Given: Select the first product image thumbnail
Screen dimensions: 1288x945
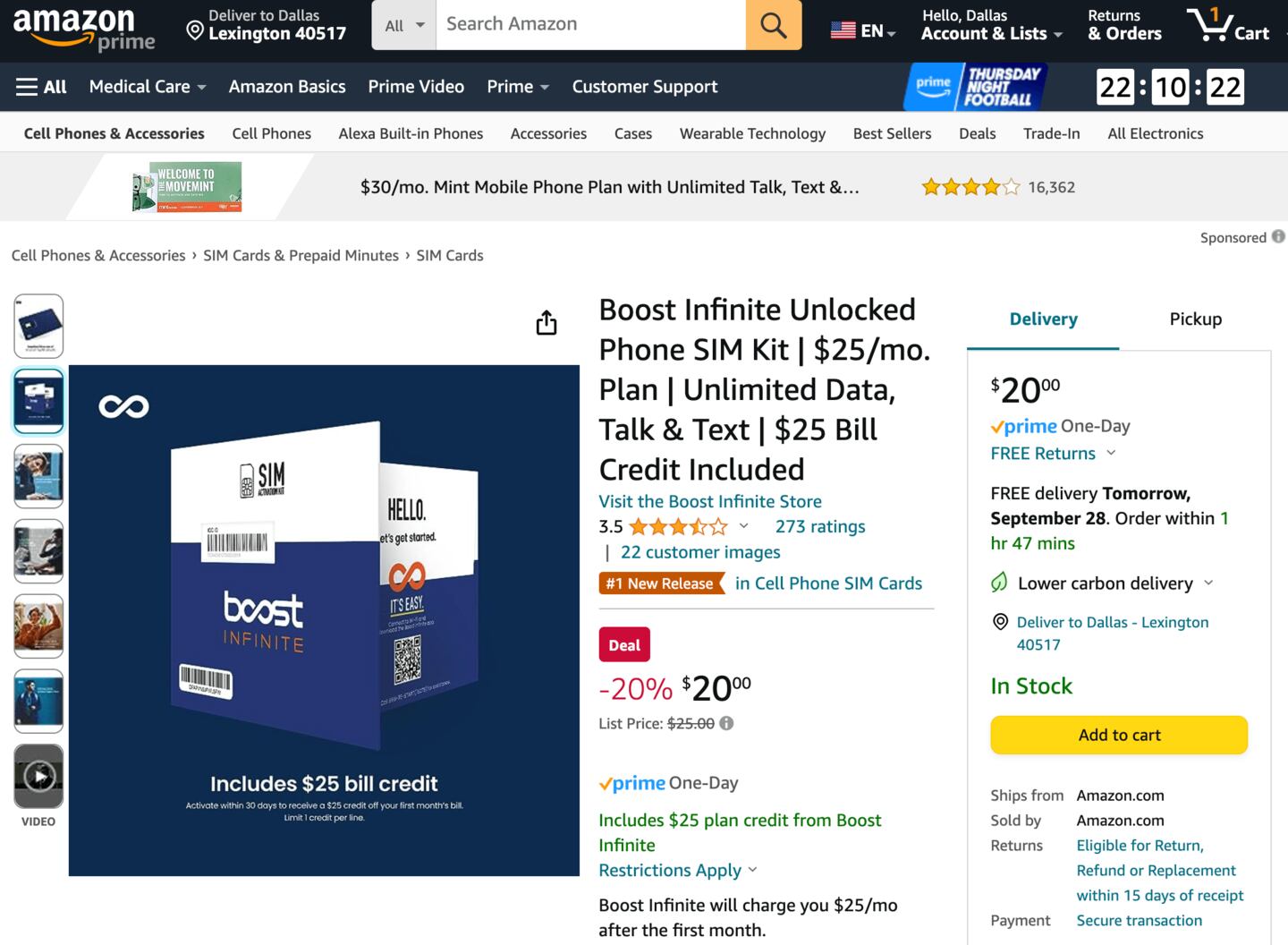Looking at the screenshot, I should click(38, 326).
